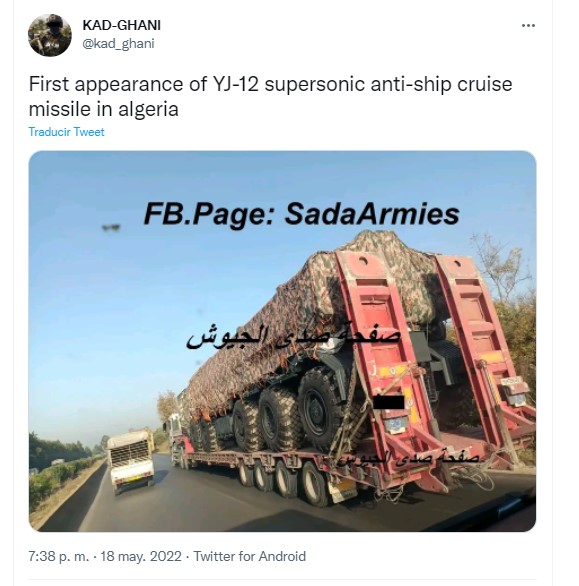This screenshot has width=579, height=586.
Task: Click the Traducir Tweet link
Action: (x=66, y=132)
